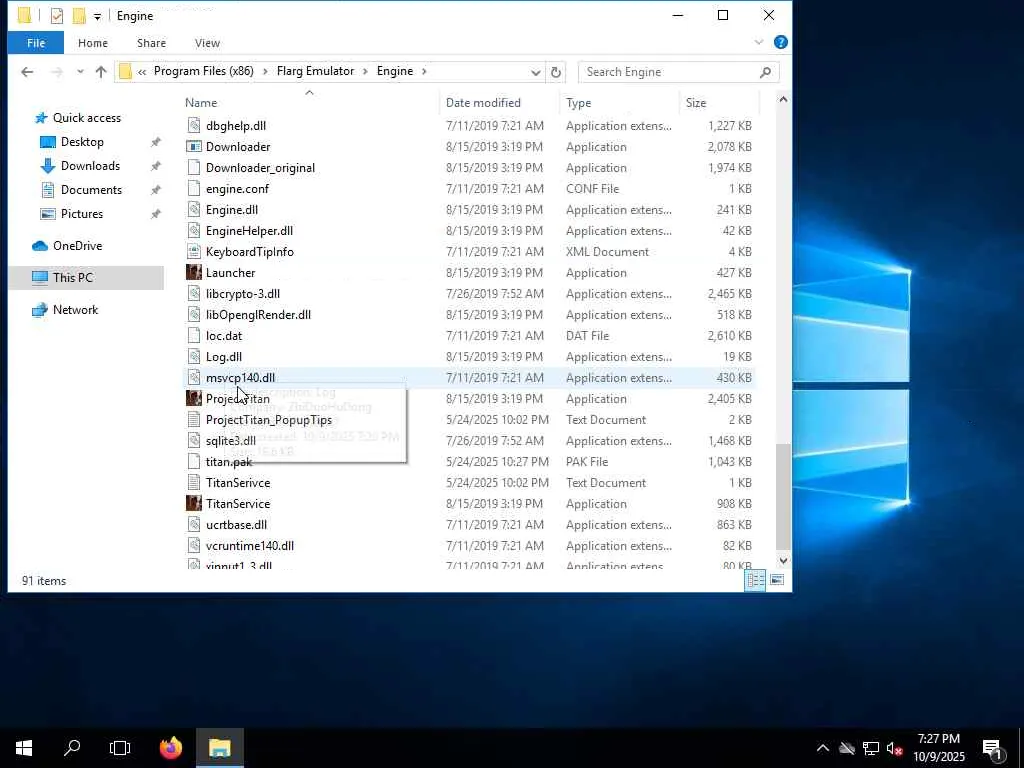Click the file list scrollbar thumb
The height and width of the screenshot is (768, 1024).
pos(783,496)
